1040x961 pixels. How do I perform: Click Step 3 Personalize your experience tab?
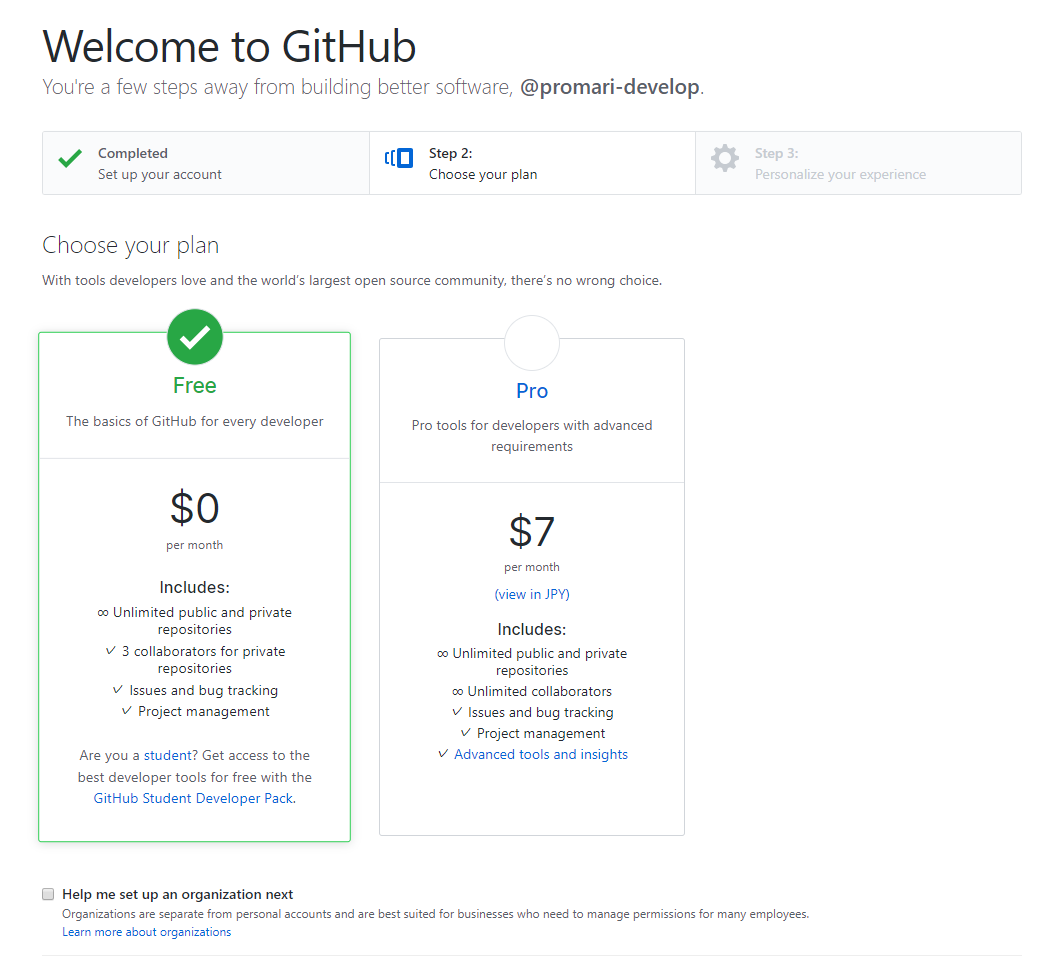click(858, 163)
